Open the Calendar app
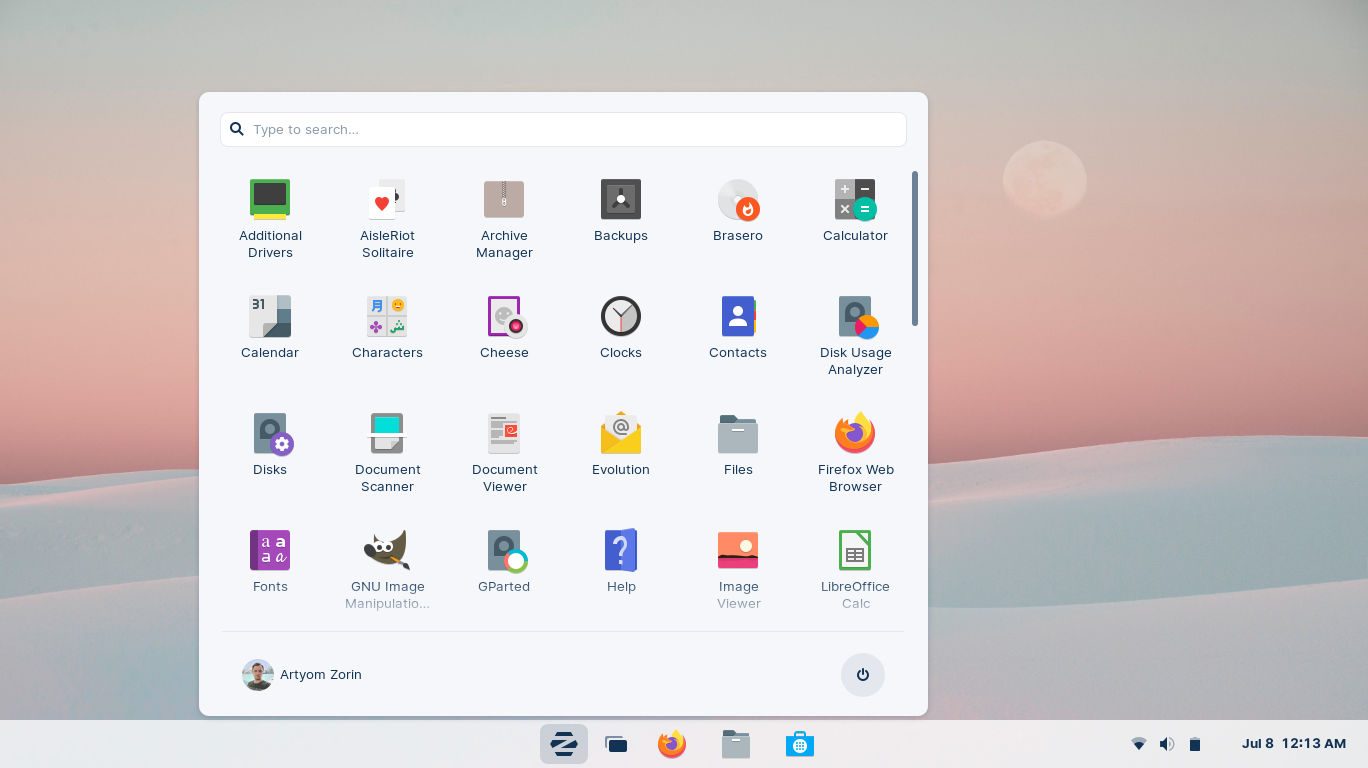1368x768 pixels. 270,328
